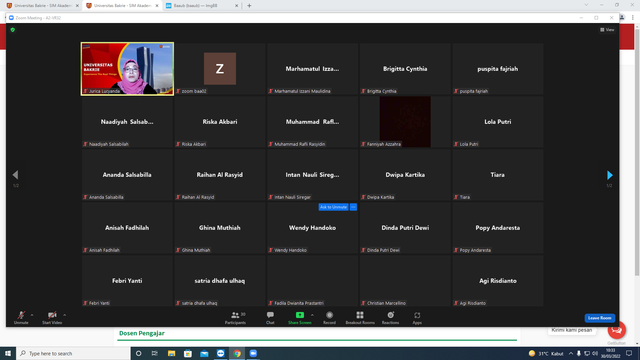This screenshot has width=640, height=360.
Task: Select Dwipa Kartika participant tile
Action: click(x=405, y=175)
